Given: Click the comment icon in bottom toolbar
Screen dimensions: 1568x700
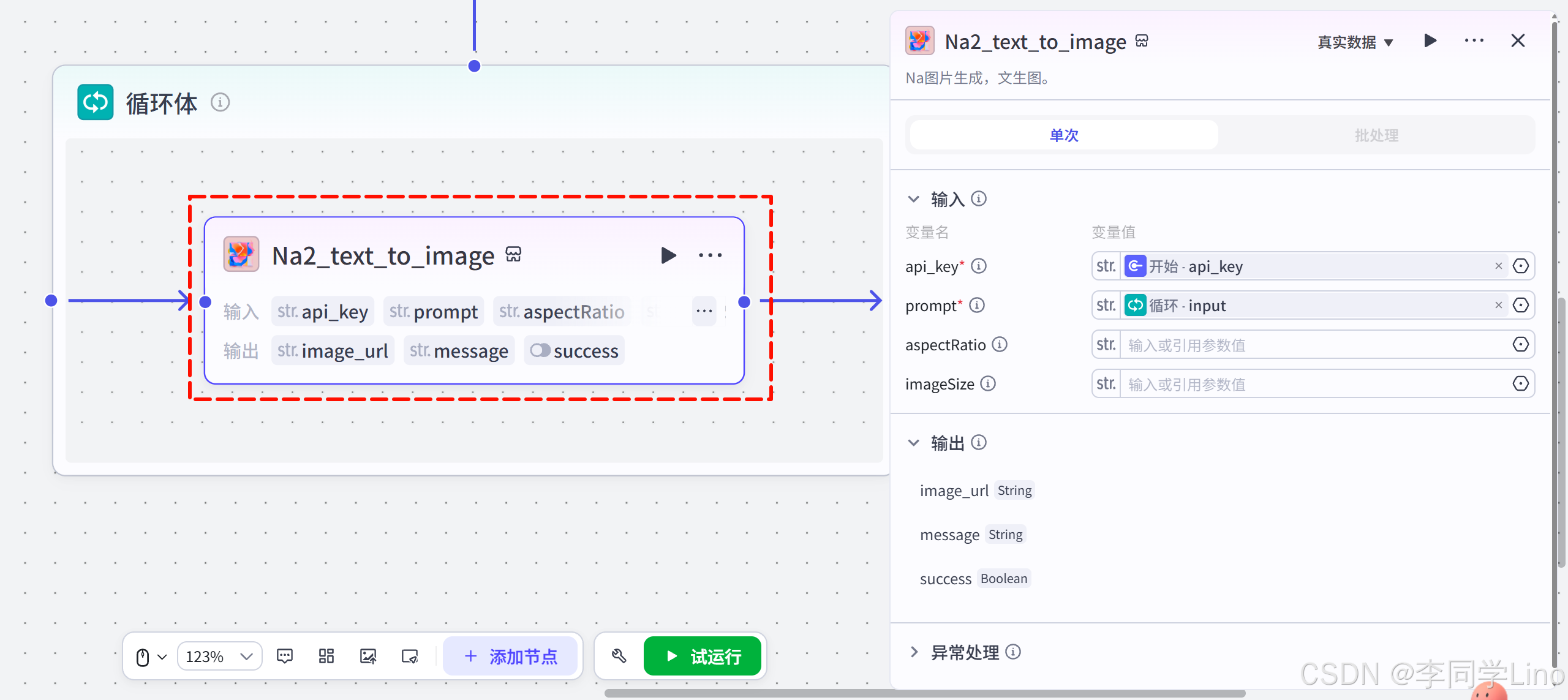Looking at the screenshot, I should click(x=285, y=657).
